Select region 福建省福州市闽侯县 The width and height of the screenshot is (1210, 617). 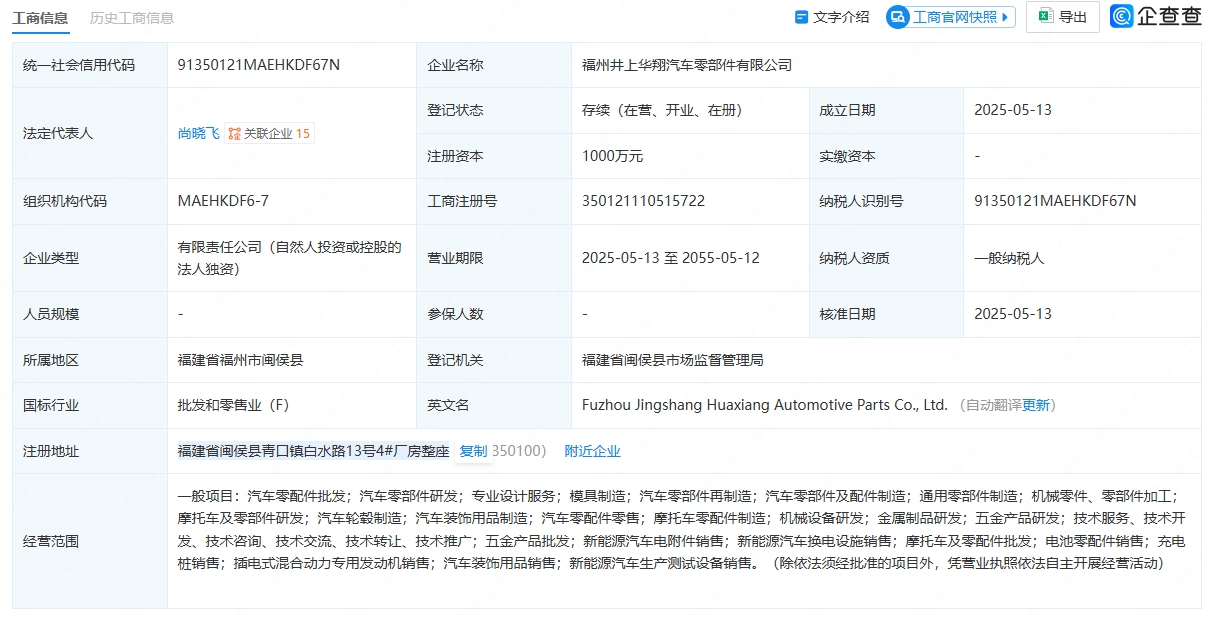click(x=241, y=360)
